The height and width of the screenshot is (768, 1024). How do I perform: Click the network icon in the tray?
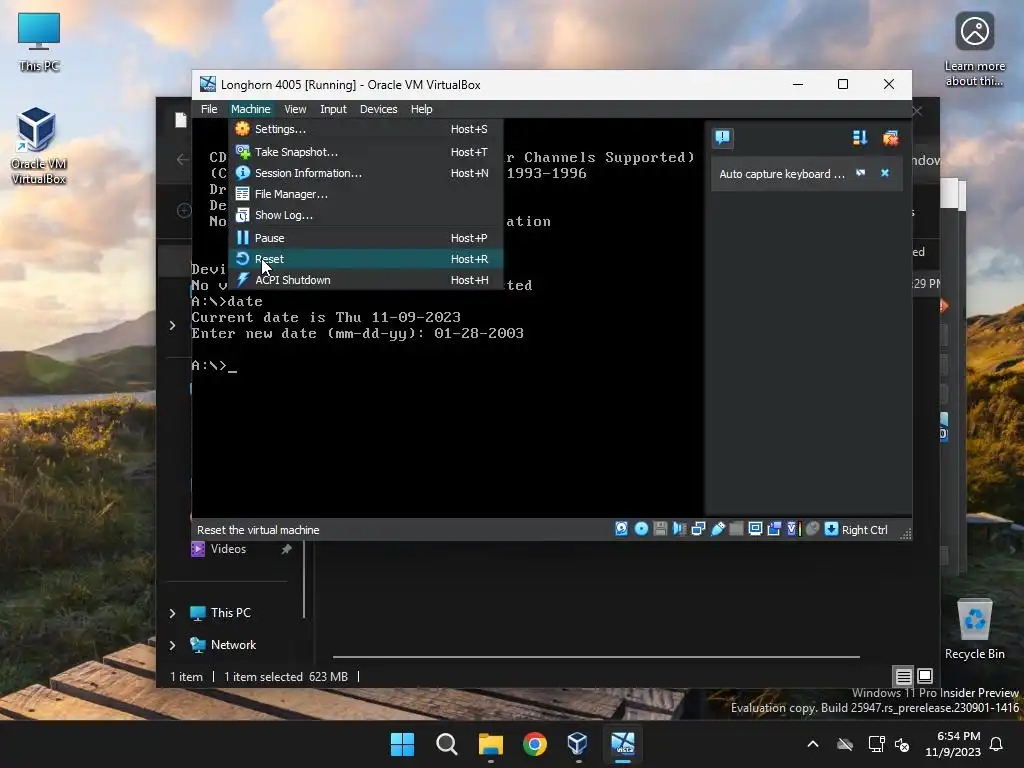click(876, 744)
